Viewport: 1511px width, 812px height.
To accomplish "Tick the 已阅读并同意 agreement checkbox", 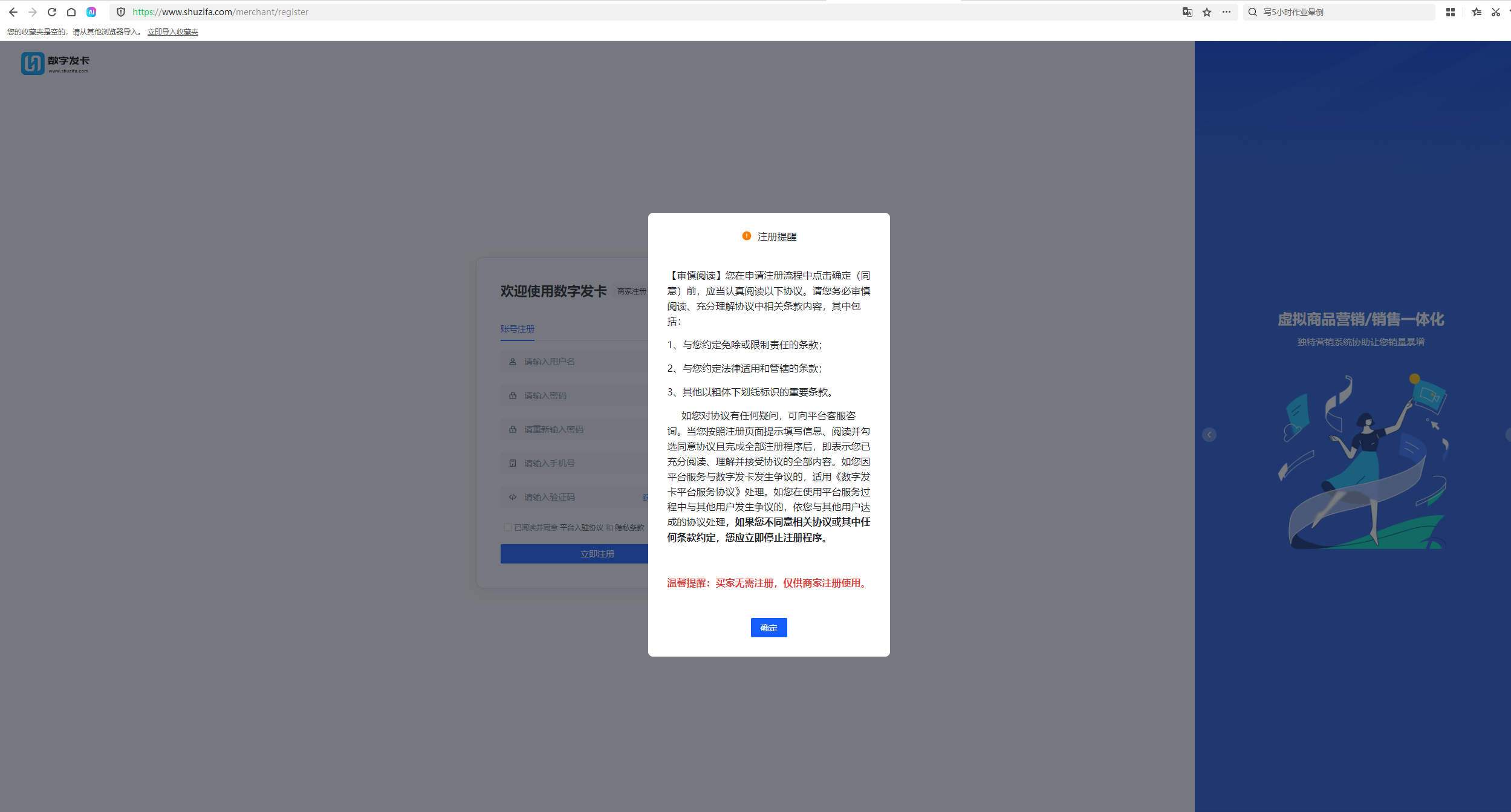I will [508, 527].
